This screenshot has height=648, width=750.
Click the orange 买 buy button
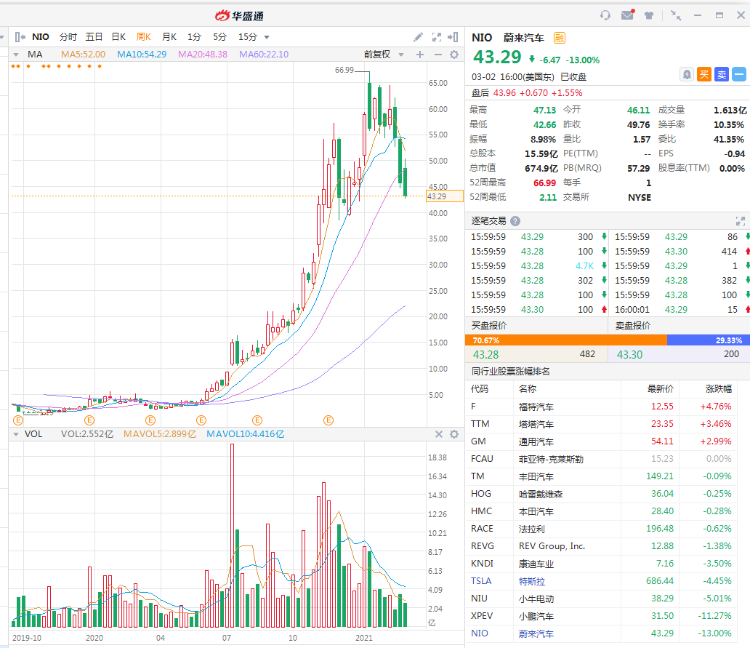(x=704, y=75)
